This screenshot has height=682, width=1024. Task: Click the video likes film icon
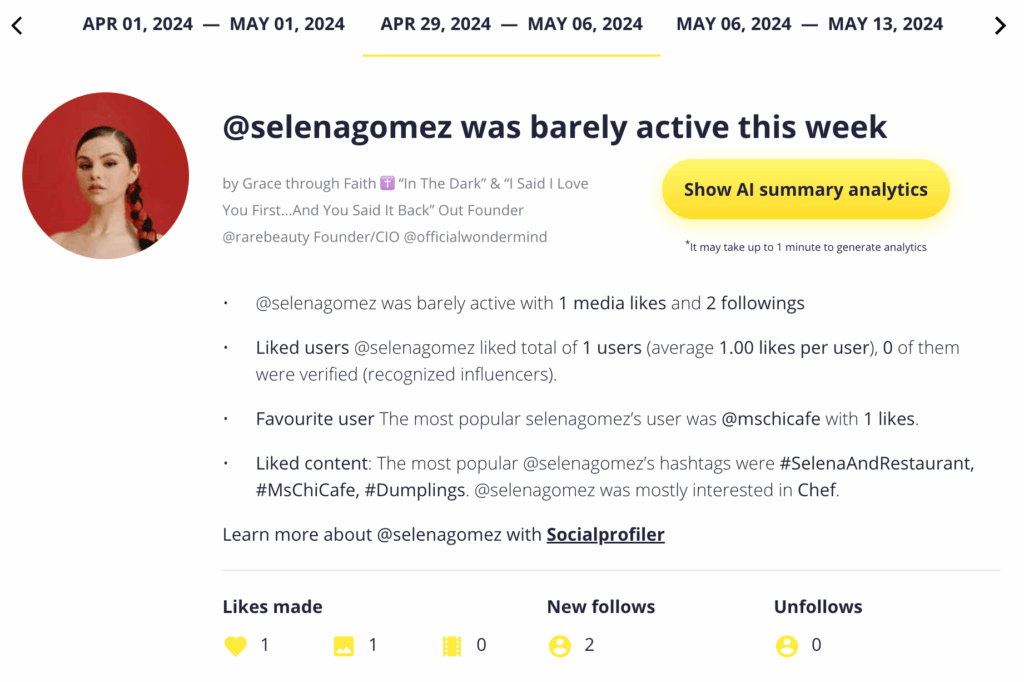click(x=452, y=645)
